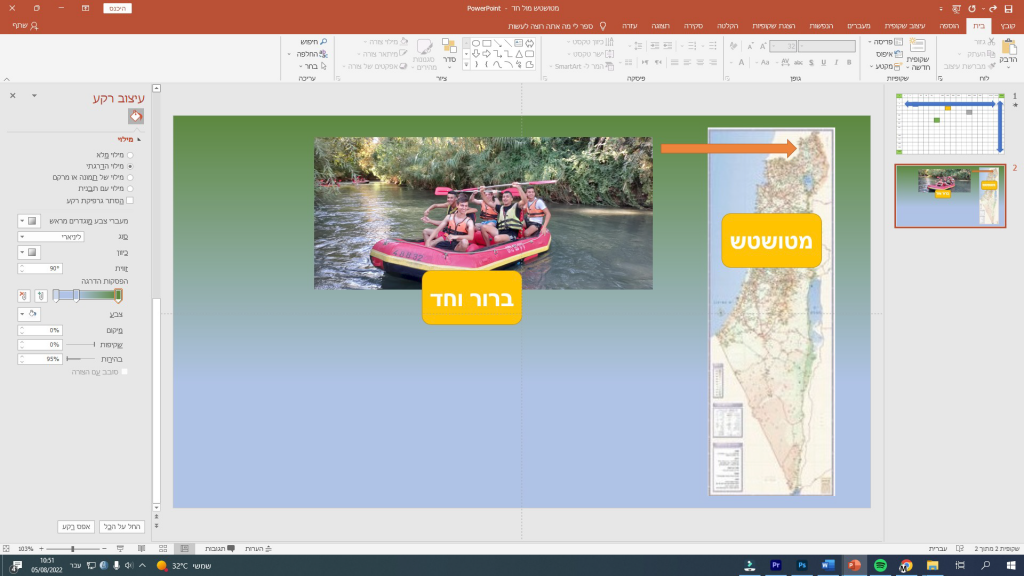This screenshot has width=1024, height=576.
Task: Switch to reading view icon
Action: point(141,549)
